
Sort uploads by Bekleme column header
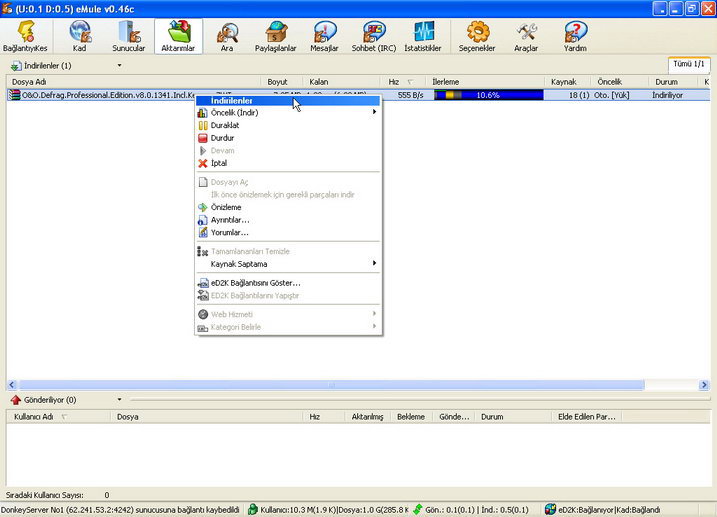[x=411, y=417]
